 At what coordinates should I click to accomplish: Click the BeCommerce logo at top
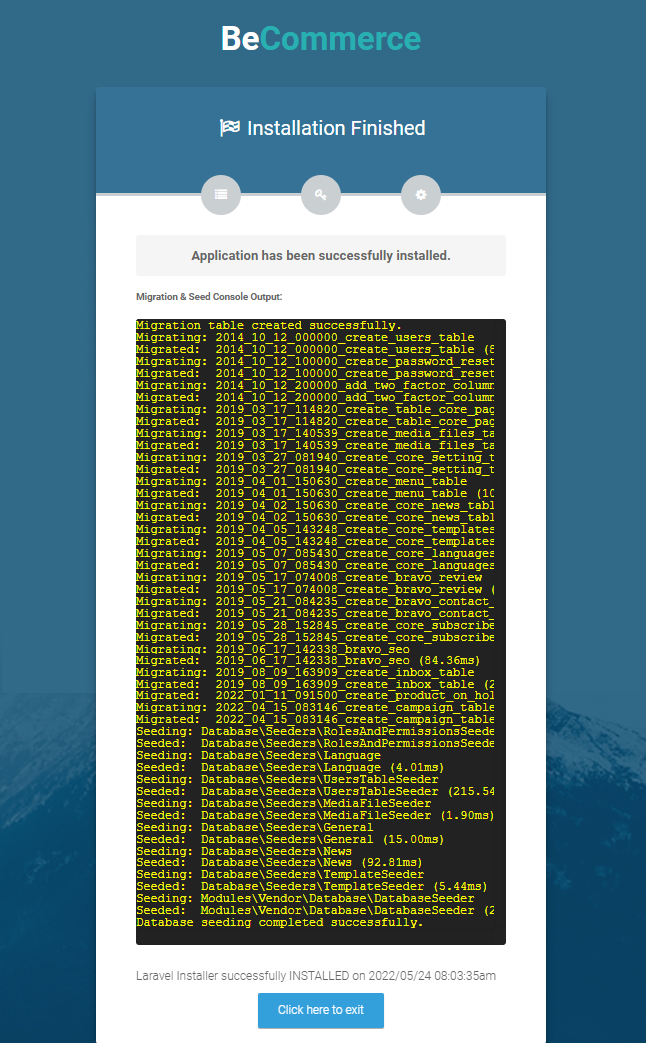(321, 39)
